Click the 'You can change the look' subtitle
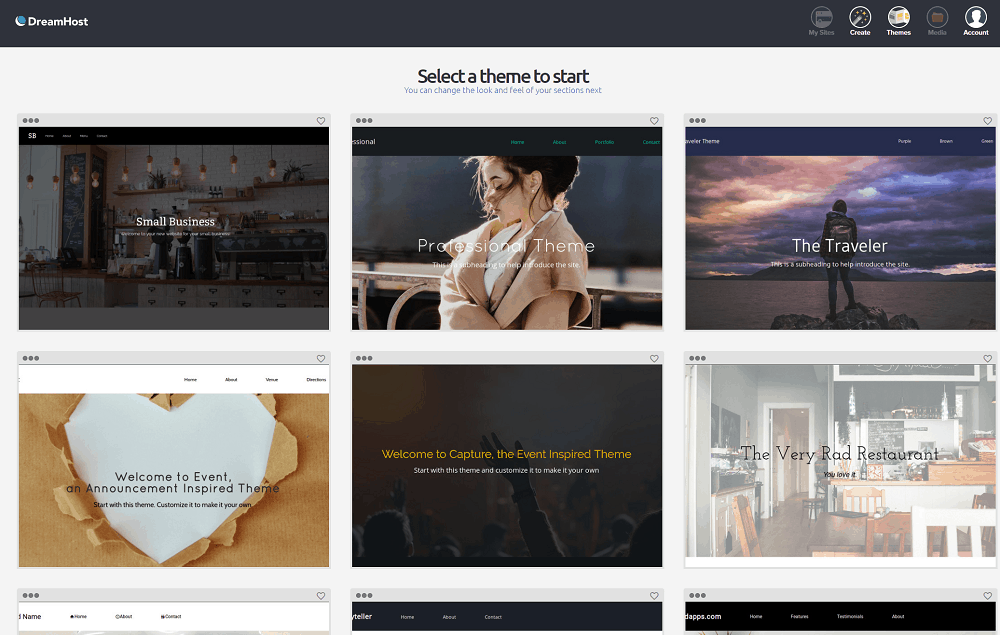Image resolution: width=1000 pixels, height=635 pixels. point(503,91)
